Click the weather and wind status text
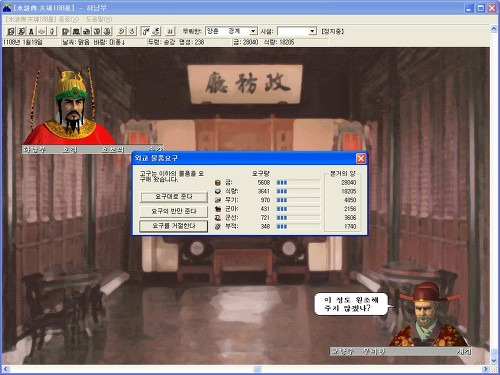The width and height of the screenshot is (500, 375). (94, 42)
